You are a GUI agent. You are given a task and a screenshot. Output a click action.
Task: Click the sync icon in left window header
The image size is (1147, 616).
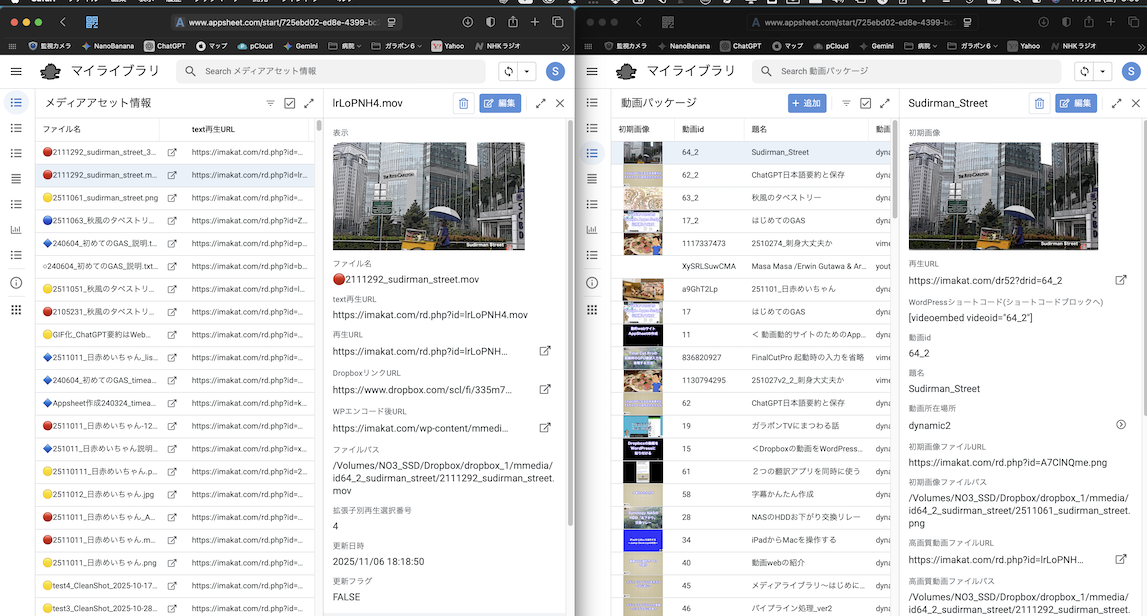tap(509, 71)
